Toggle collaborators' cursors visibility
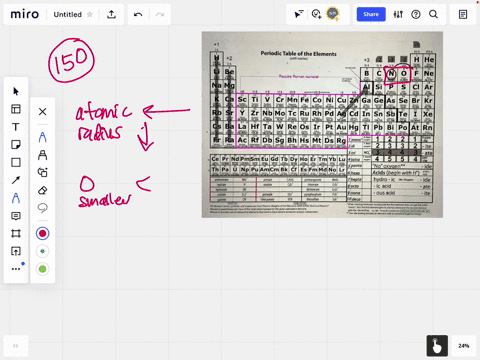This screenshot has height=360, width=480. pyautogui.click(x=299, y=14)
